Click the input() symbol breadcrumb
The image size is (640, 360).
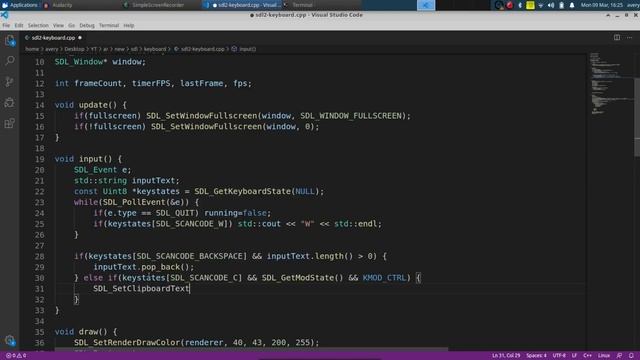pos(244,49)
